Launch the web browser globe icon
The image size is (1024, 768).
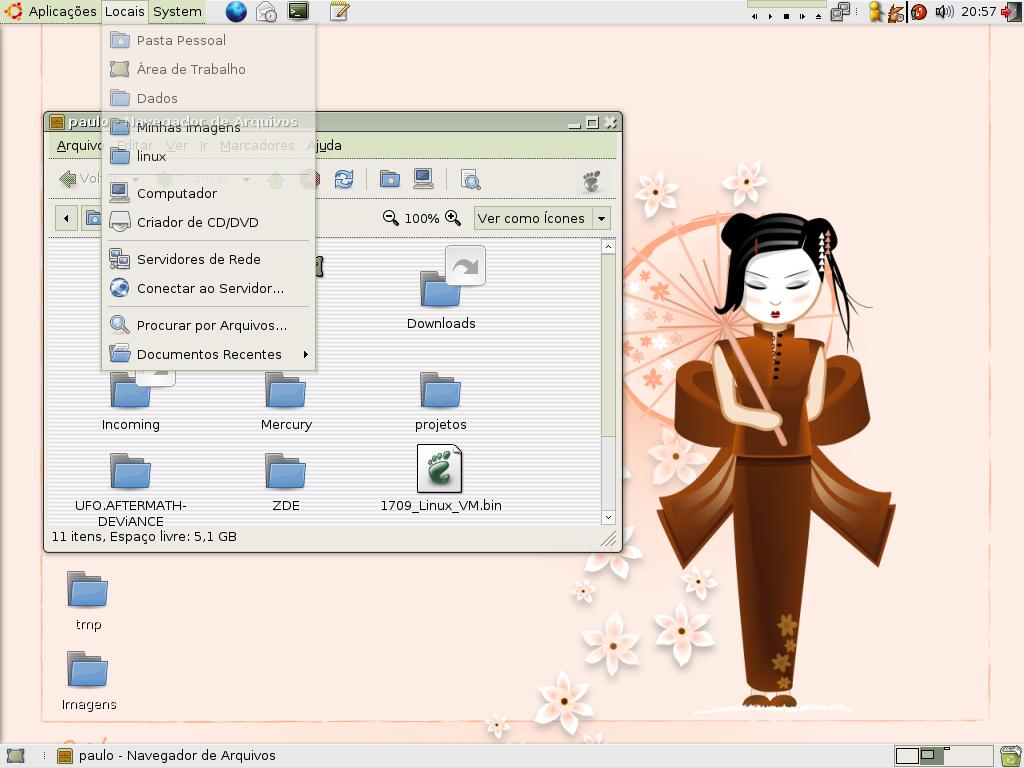tap(236, 12)
